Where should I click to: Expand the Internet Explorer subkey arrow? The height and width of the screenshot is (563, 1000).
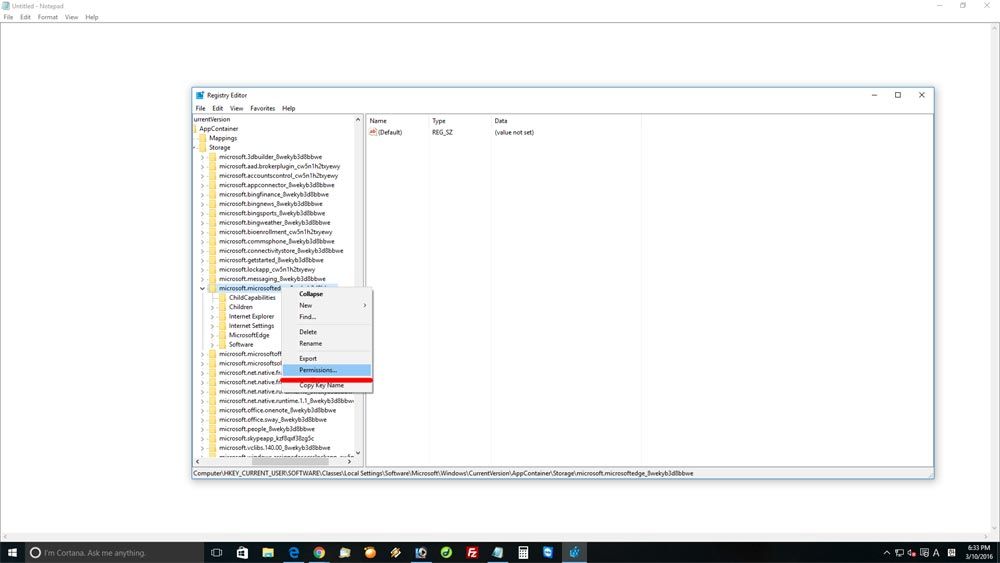coord(212,316)
